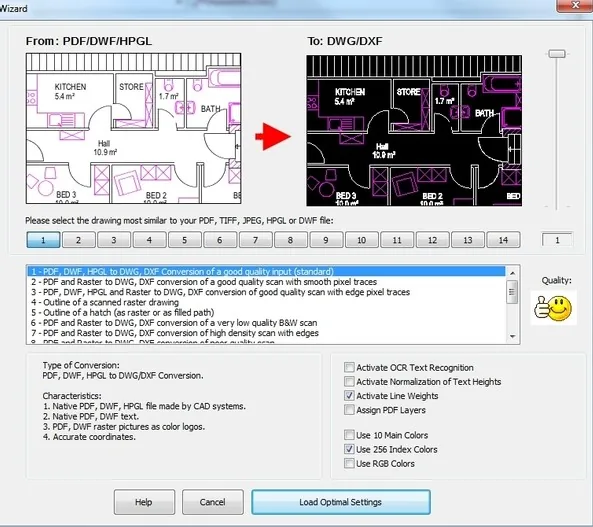Viewport: 593px width, 527px height.
Task: Select drawing type button 12
Action: [432, 240]
